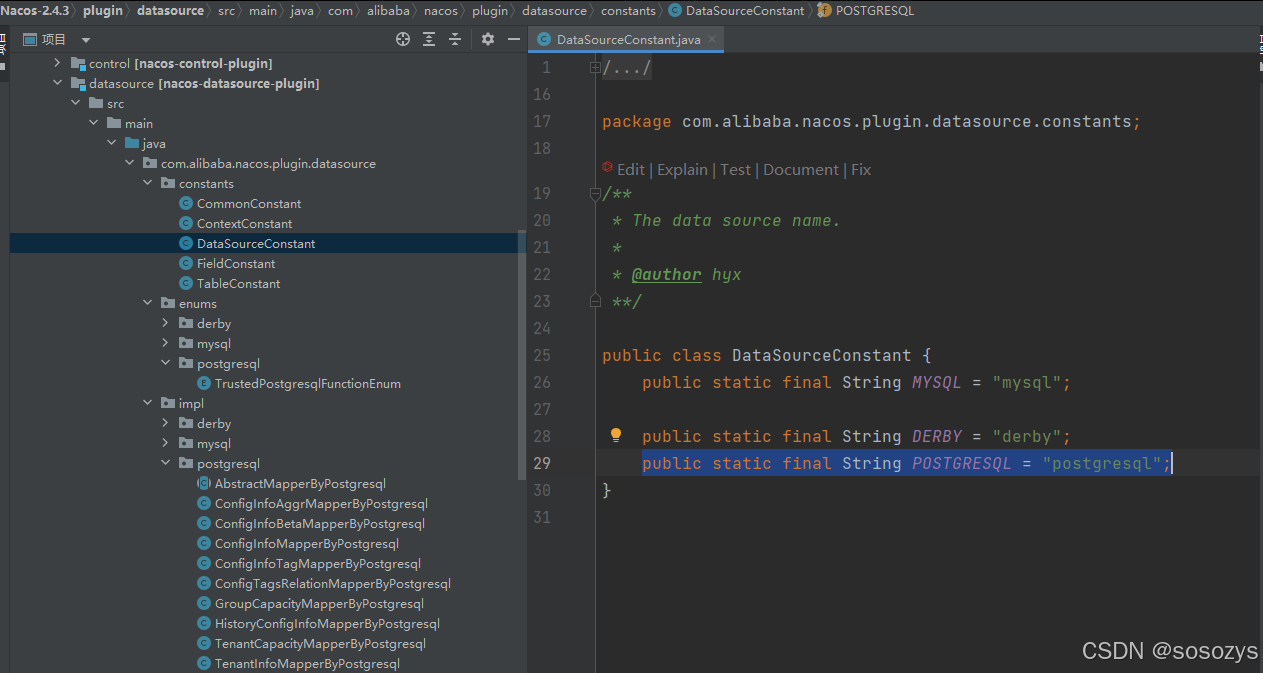
Task: Click the Expand All icon in Project toolbar
Action: coord(429,39)
